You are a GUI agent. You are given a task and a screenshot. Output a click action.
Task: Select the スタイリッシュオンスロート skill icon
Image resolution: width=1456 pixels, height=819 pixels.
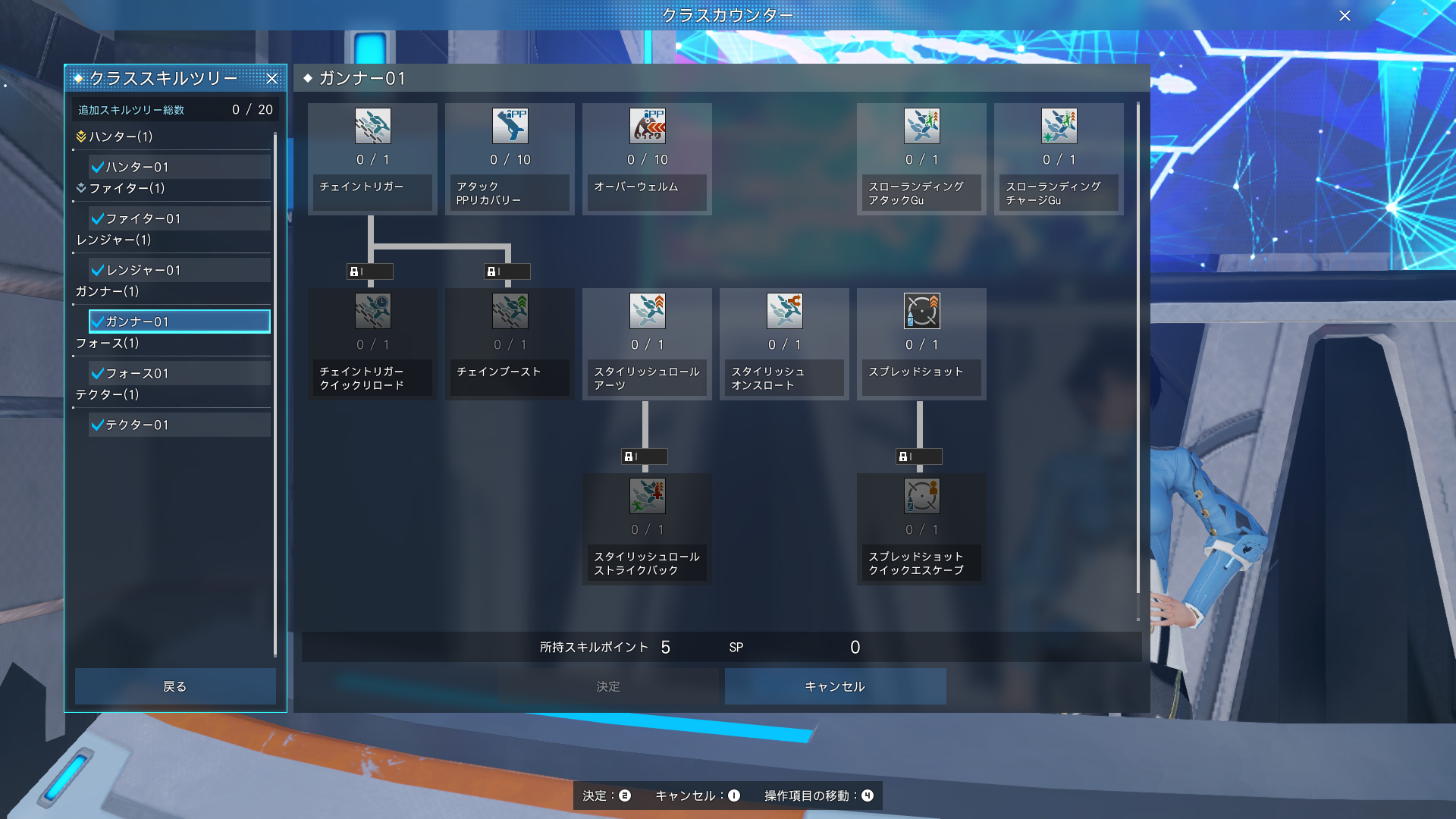[x=784, y=311]
